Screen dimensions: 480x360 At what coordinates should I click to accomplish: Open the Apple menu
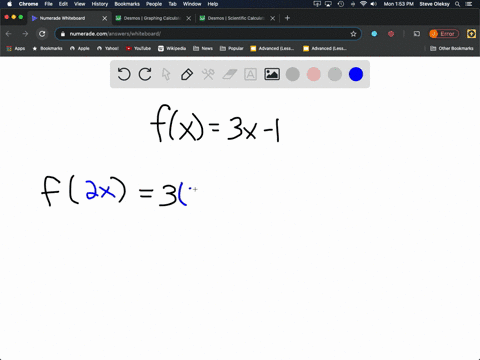click(x=9, y=4)
